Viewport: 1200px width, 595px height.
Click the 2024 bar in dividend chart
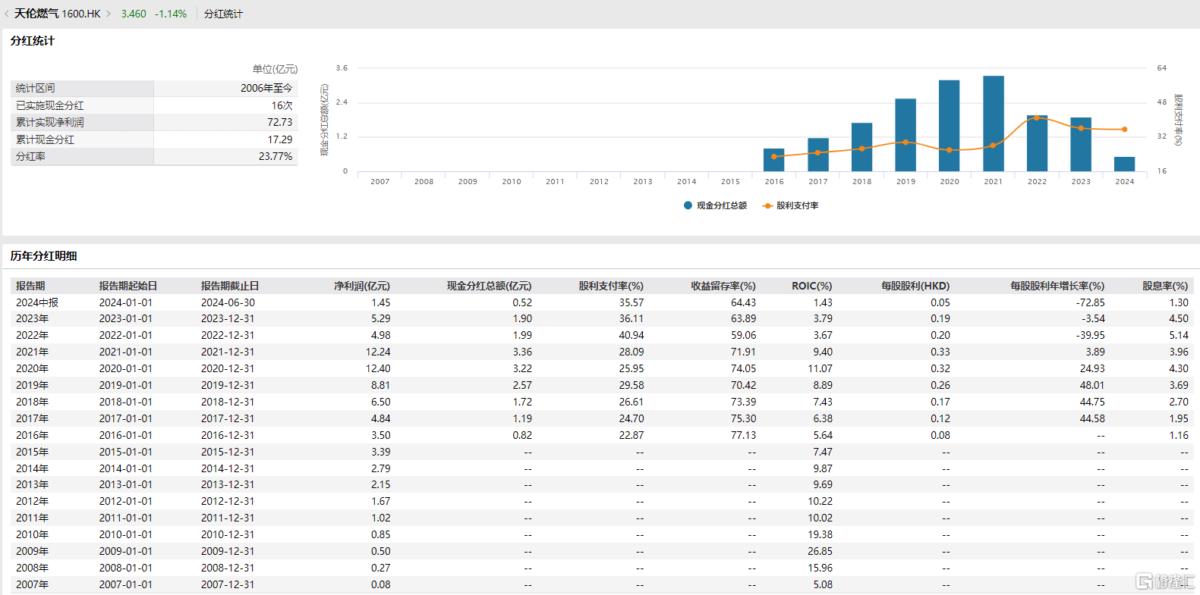[1124, 164]
